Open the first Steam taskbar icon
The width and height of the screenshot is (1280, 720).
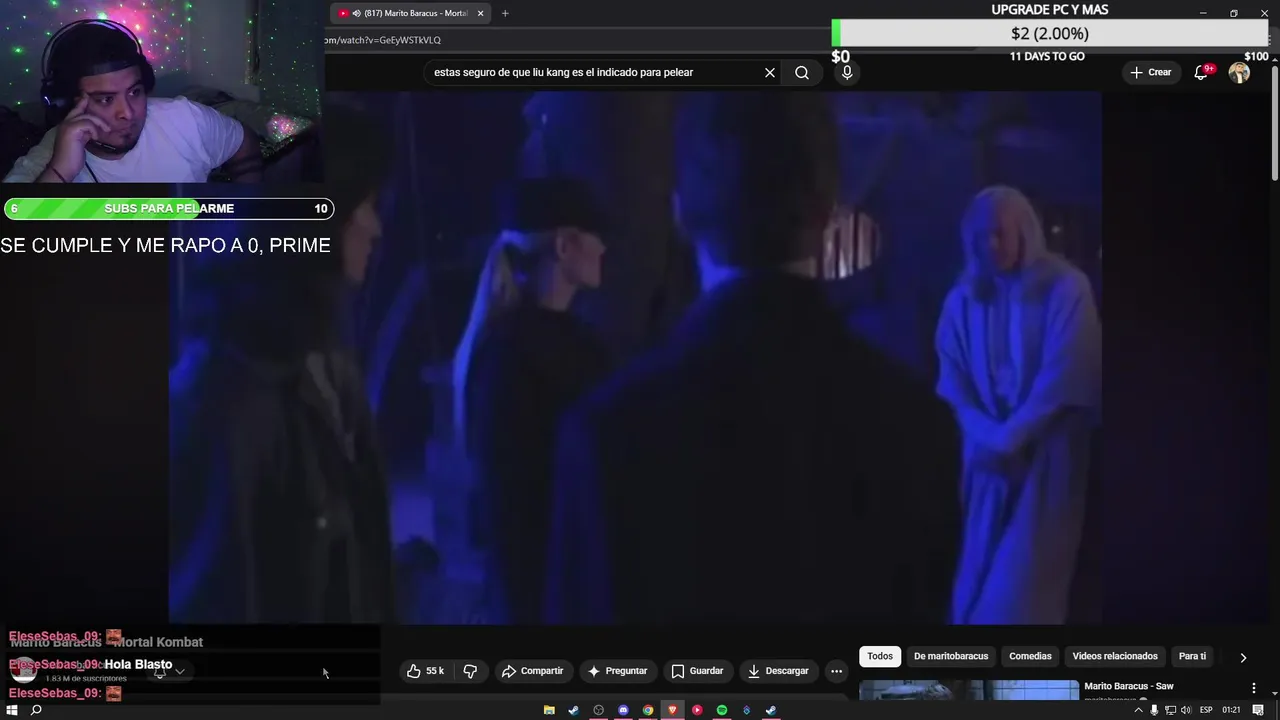(573, 710)
